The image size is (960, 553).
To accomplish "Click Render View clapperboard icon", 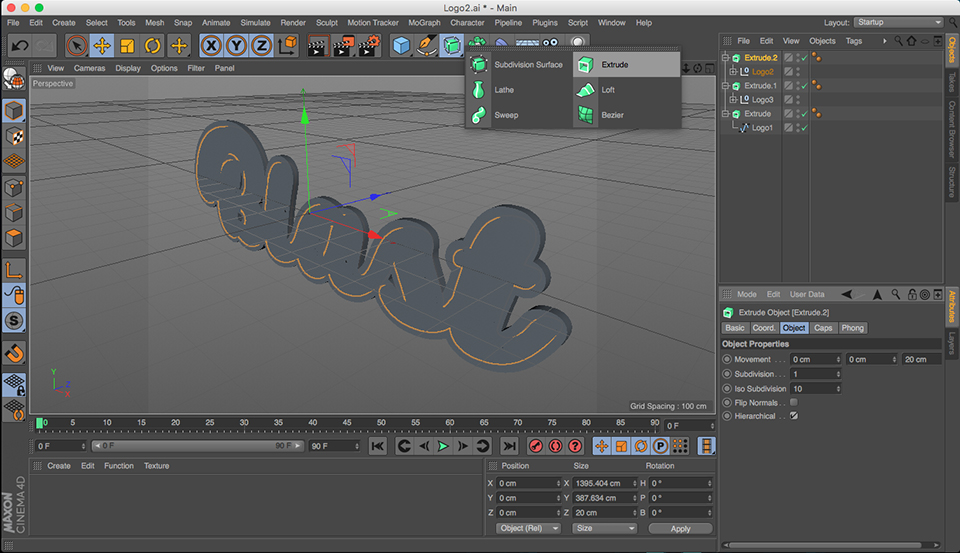I will [317, 45].
